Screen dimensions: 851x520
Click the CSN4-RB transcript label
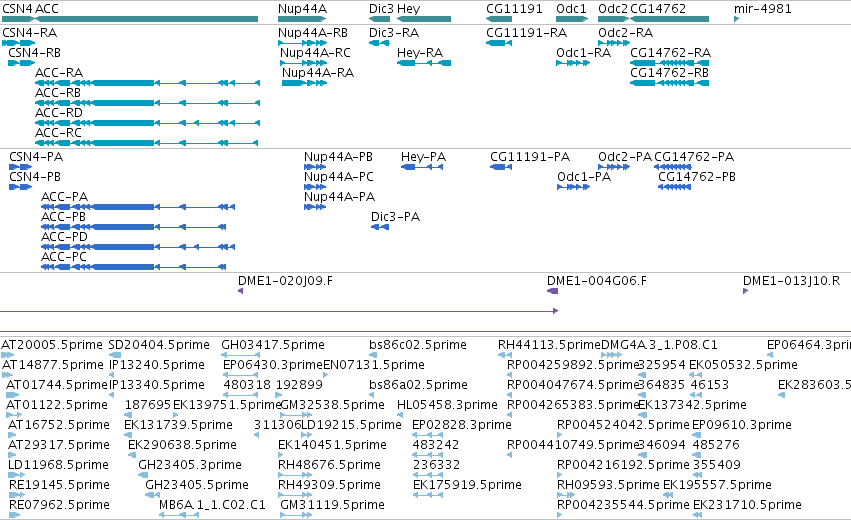click(34, 53)
